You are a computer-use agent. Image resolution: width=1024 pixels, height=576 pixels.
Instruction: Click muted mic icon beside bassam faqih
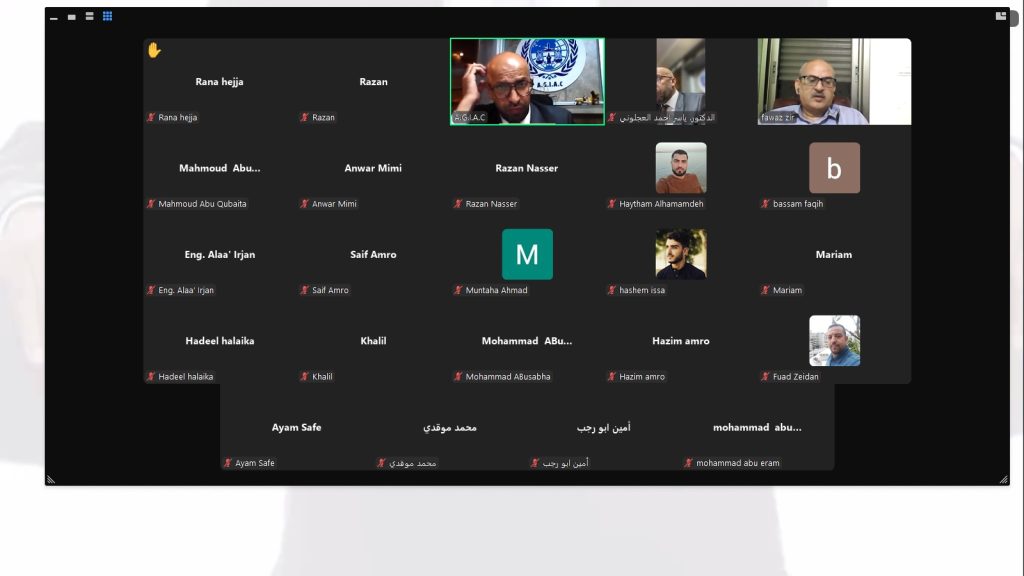point(765,204)
